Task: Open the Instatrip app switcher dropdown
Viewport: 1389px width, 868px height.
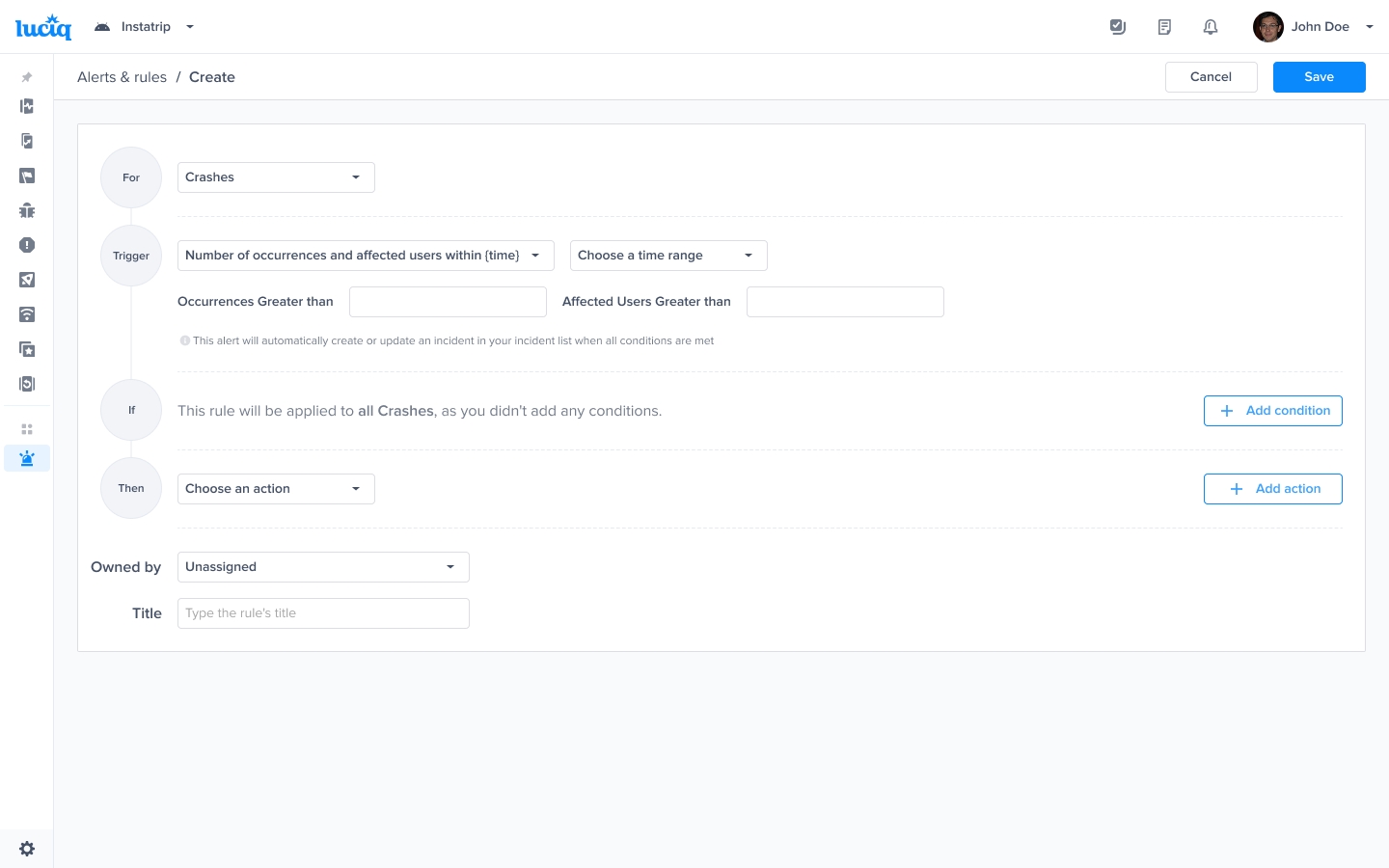Action: click(x=145, y=27)
